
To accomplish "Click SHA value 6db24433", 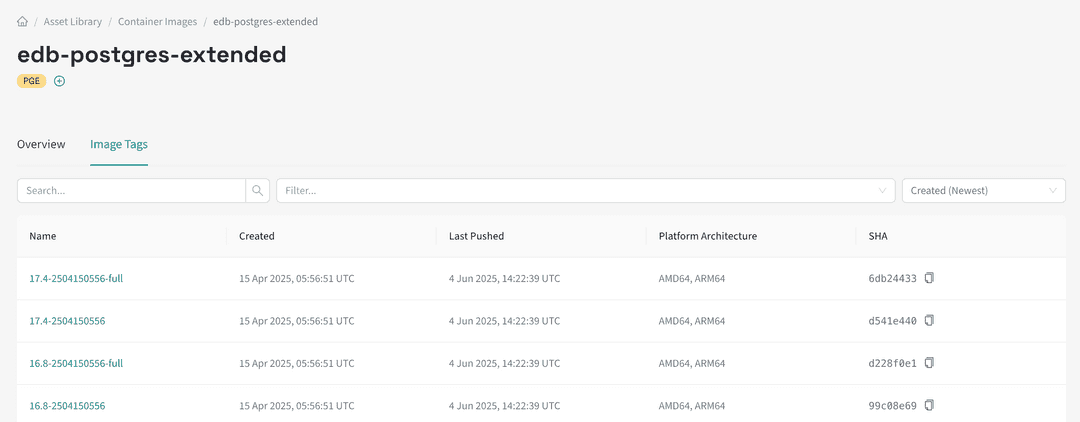I will pyautogui.click(x=893, y=279).
